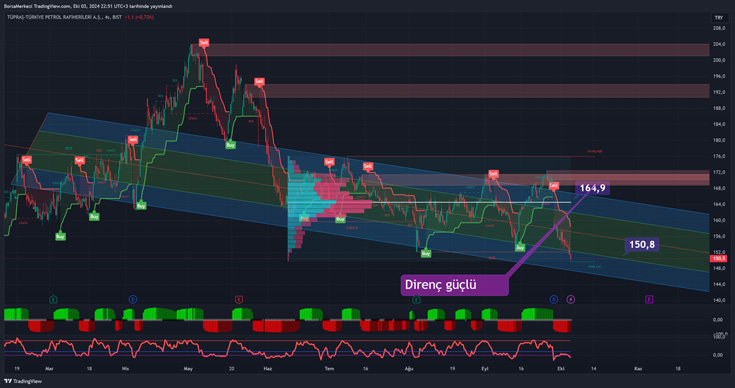Click the Mar date on the time axis
735x388 pixels.
49,369
